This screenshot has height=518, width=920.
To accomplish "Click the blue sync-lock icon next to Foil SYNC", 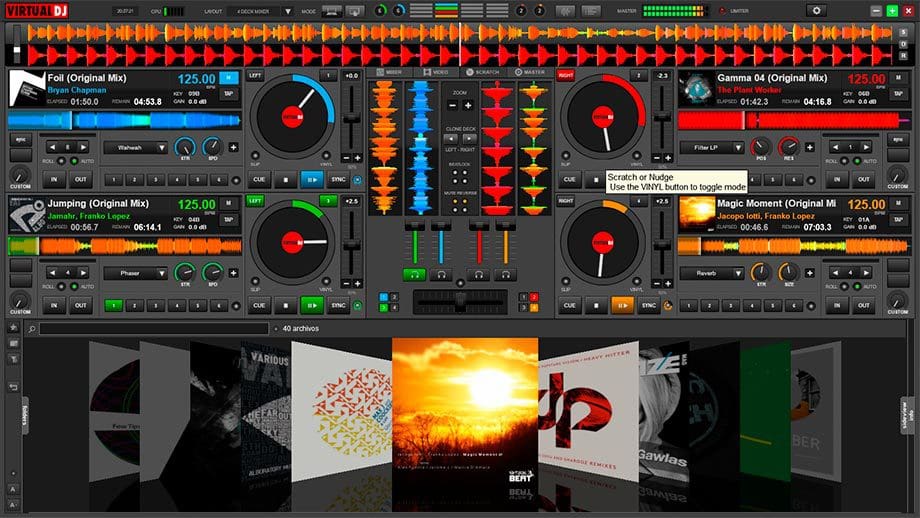I will click(357, 180).
